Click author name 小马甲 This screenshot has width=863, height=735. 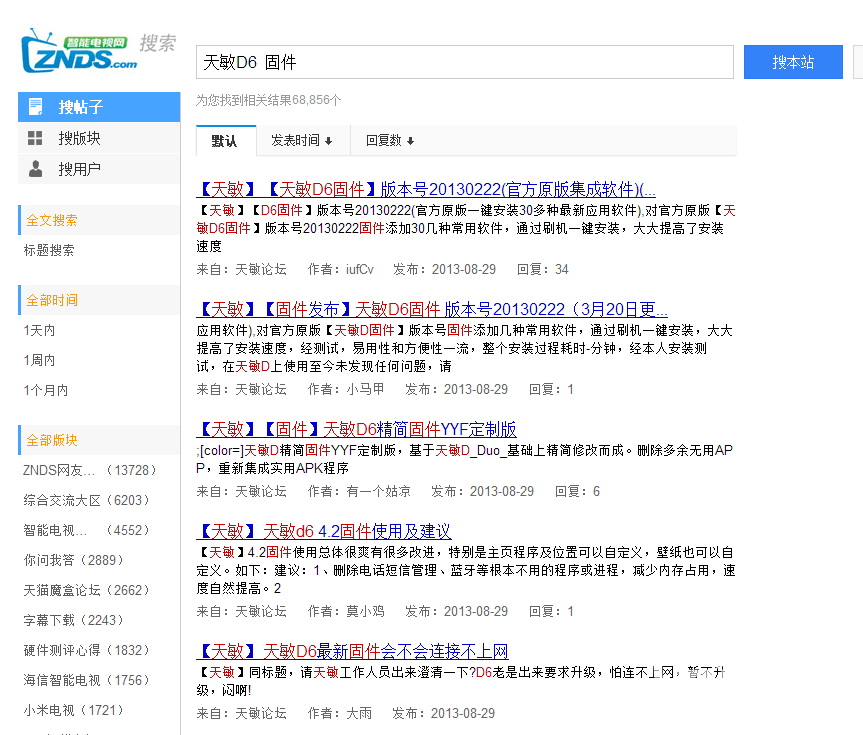pos(365,389)
